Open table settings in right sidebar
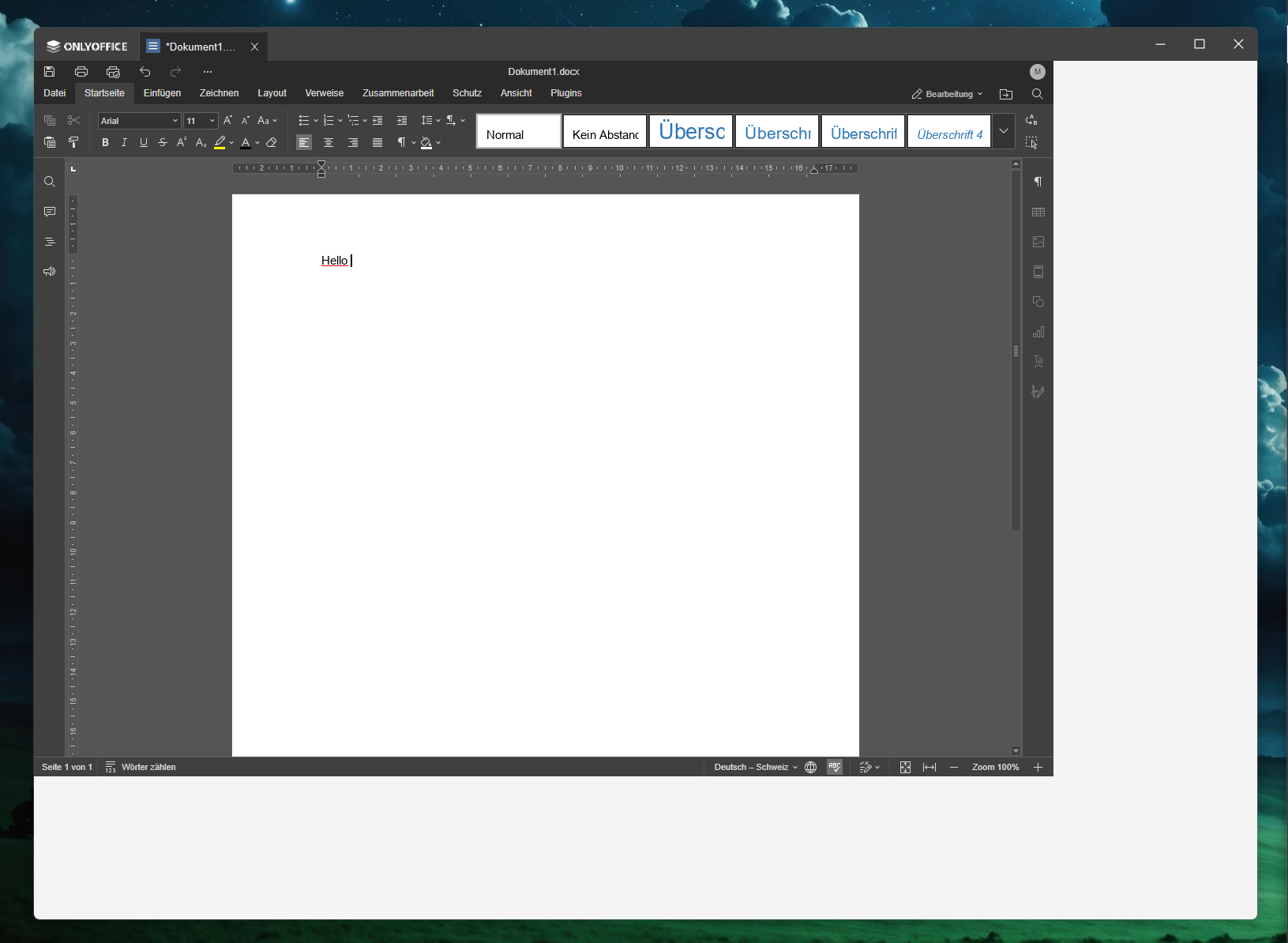Screen dimensions: 1288x943 [x=1038, y=212]
